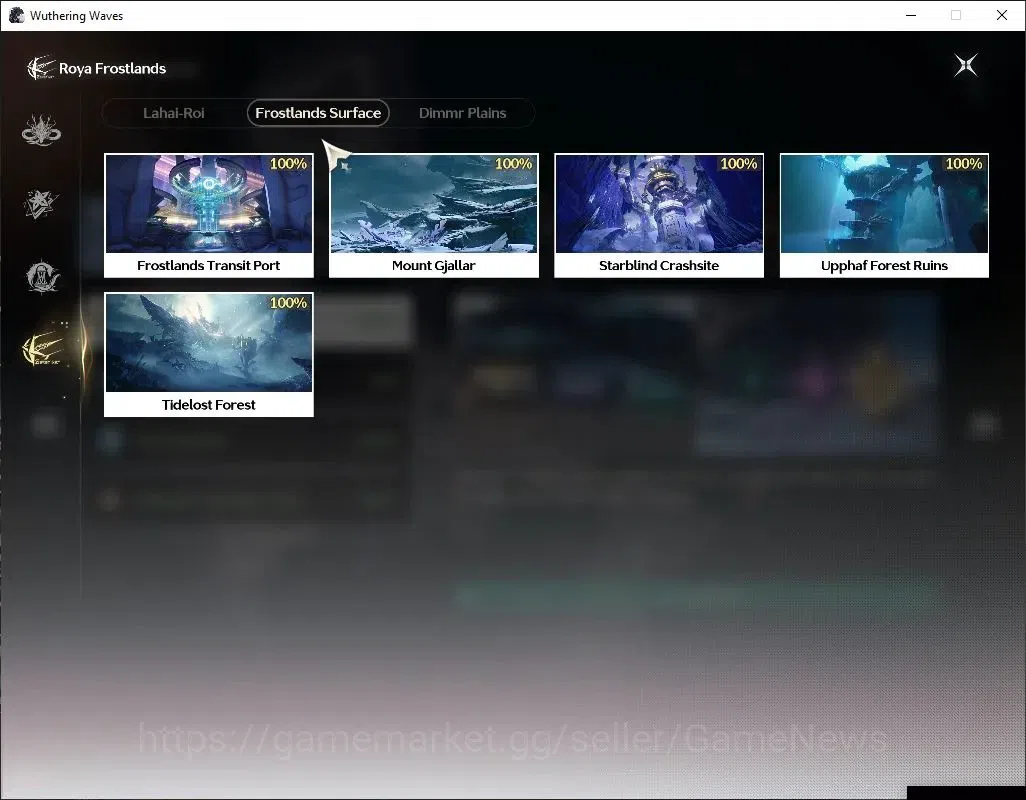1026x800 pixels.
Task: Open the Mount Gjallar thumbnail
Action: (x=434, y=203)
